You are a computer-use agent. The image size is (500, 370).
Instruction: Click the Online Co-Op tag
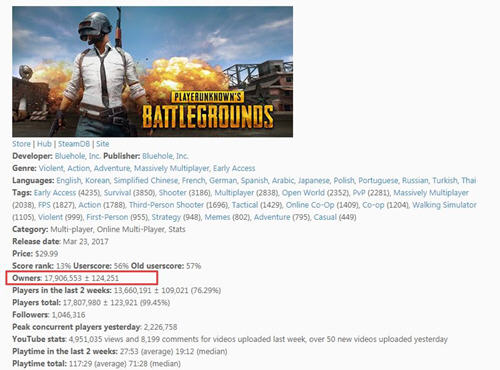pos(310,205)
